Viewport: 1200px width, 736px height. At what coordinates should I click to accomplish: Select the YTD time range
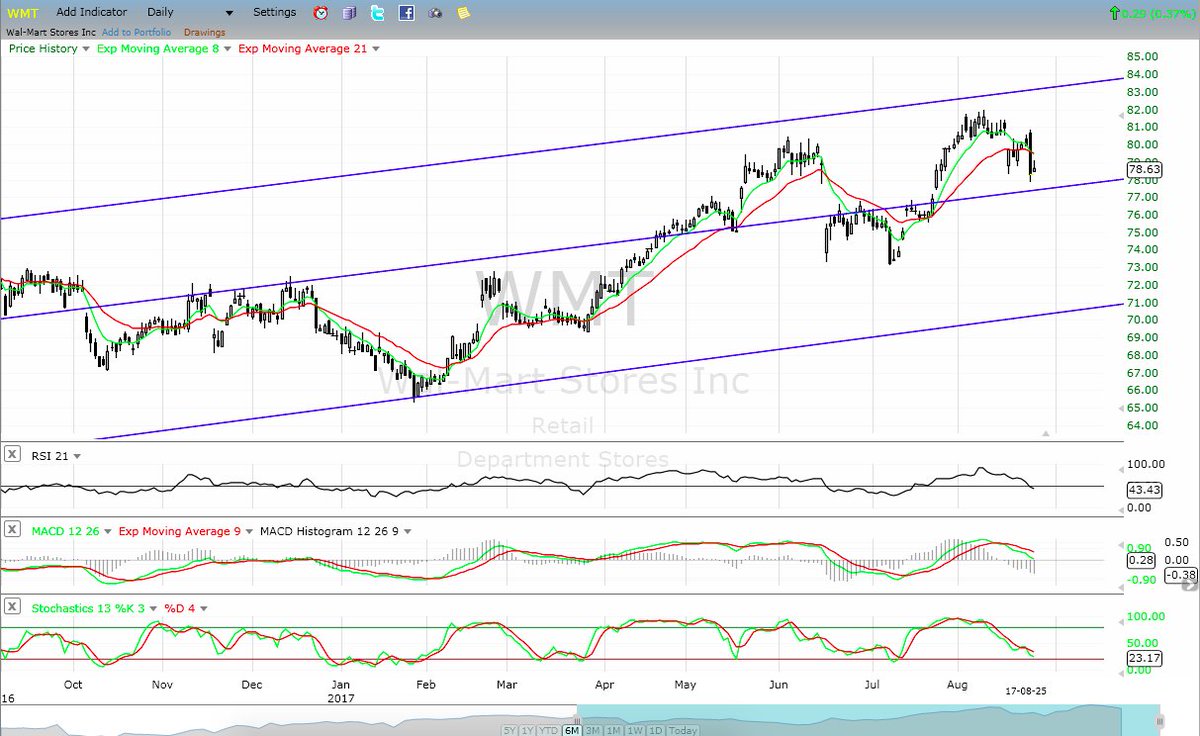551,729
